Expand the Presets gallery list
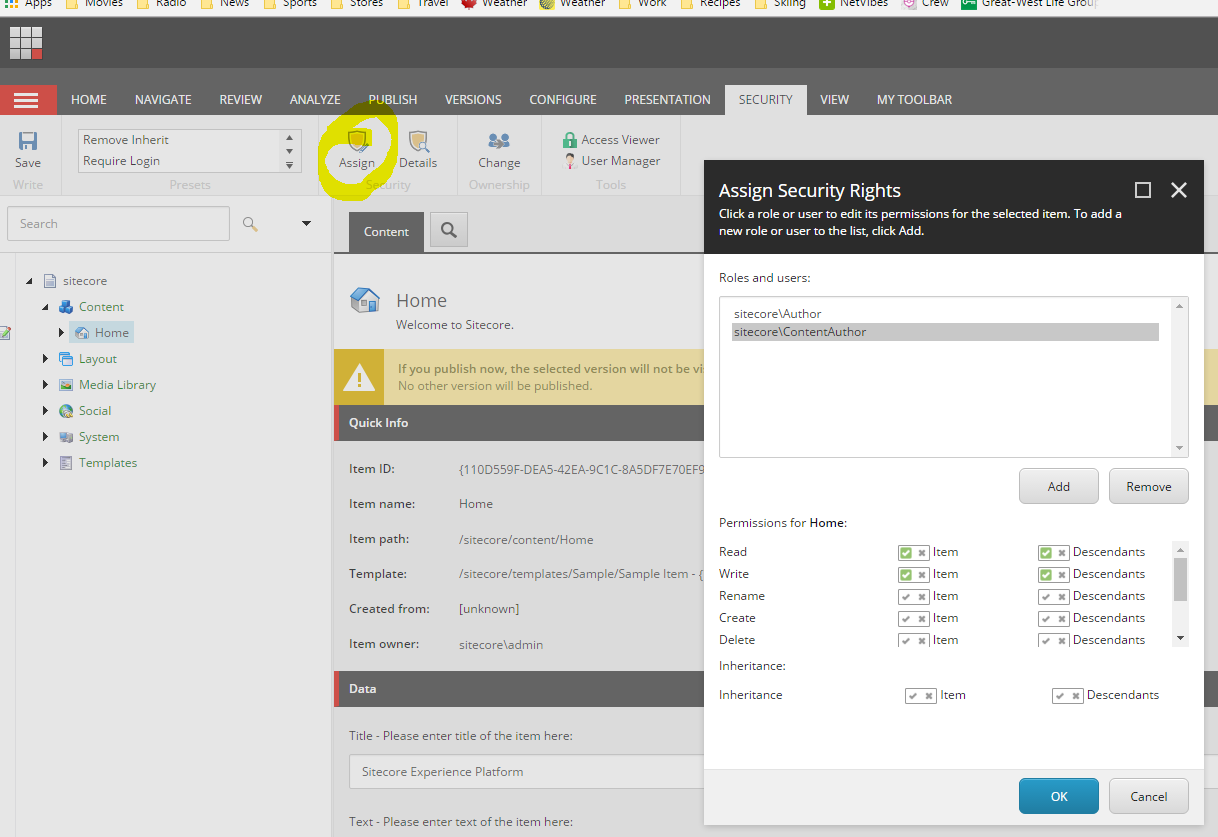Viewport: 1218px width, 837px height. (x=289, y=166)
